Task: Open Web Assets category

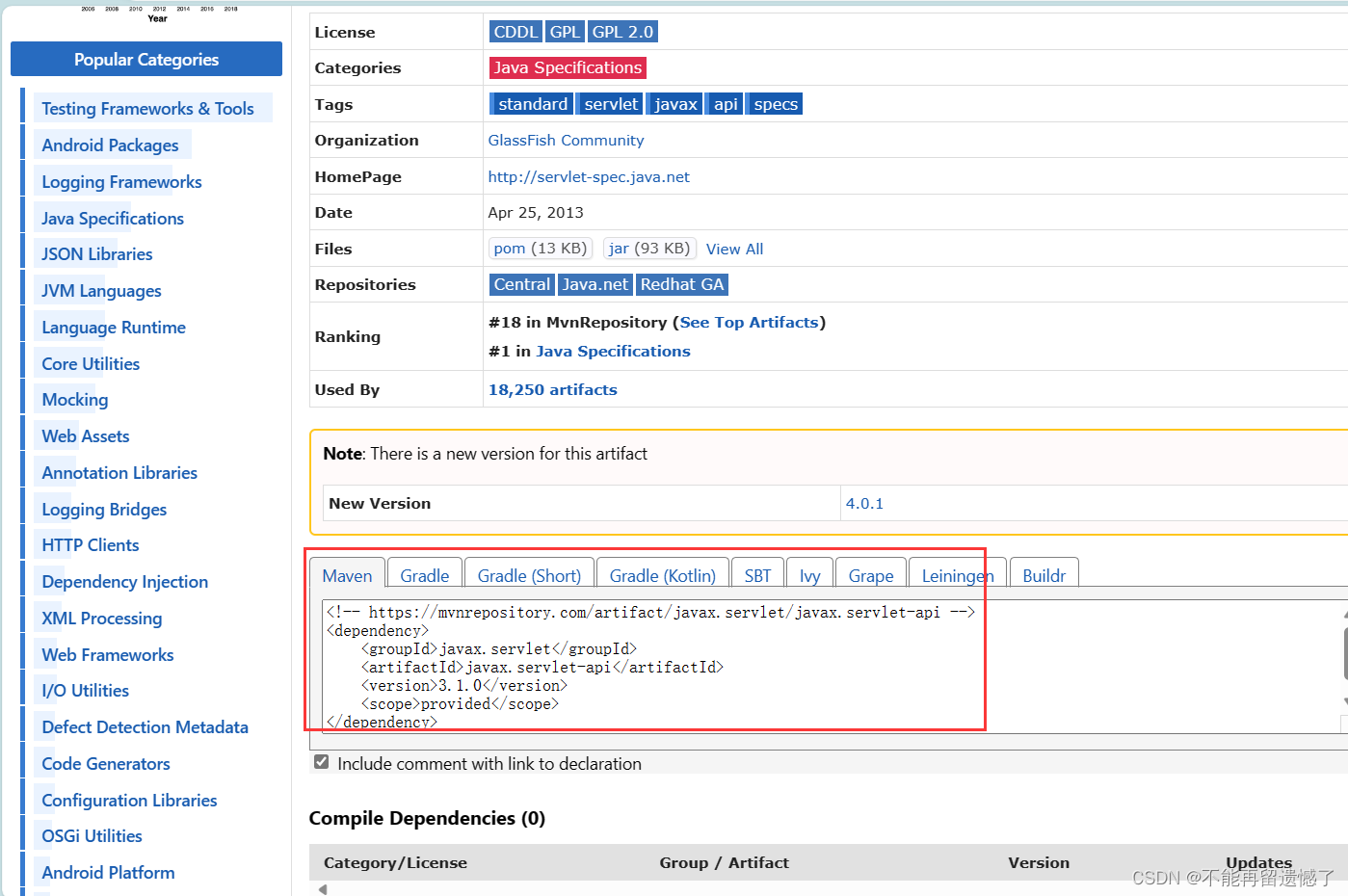Action: coord(86,435)
